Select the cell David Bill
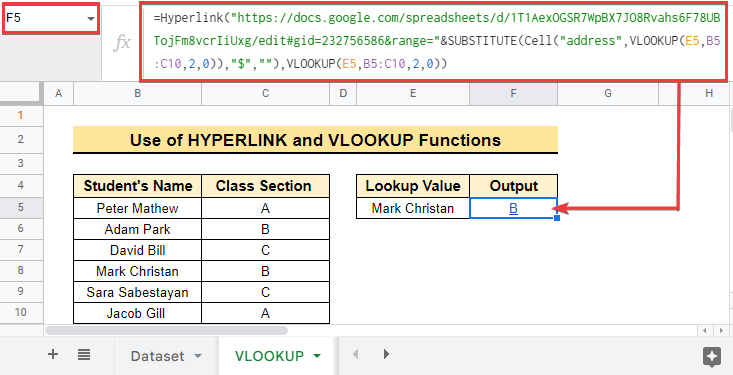The image size is (733, 375). (x=137, y=250)
